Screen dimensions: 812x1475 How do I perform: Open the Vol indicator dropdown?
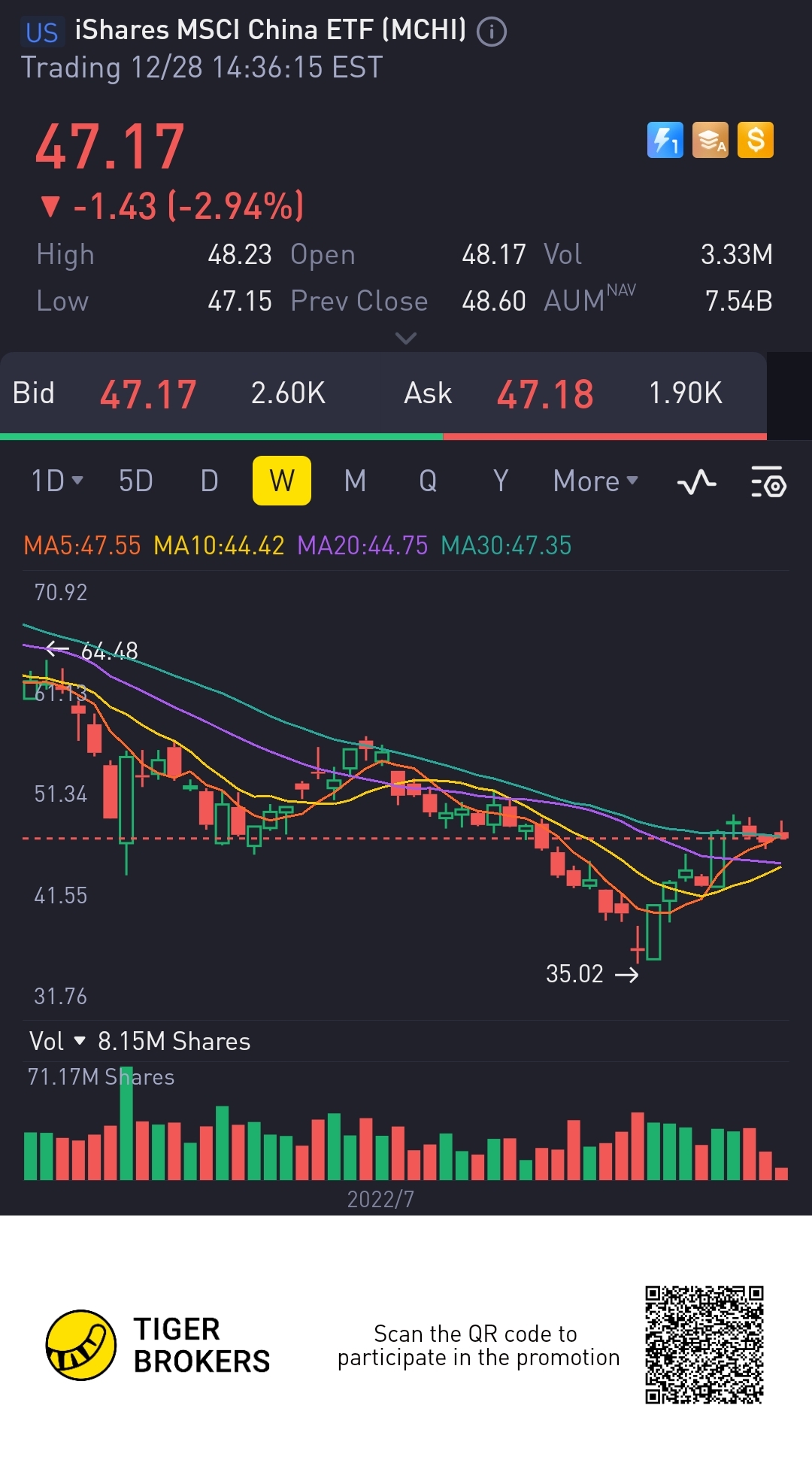[57, 1041]
